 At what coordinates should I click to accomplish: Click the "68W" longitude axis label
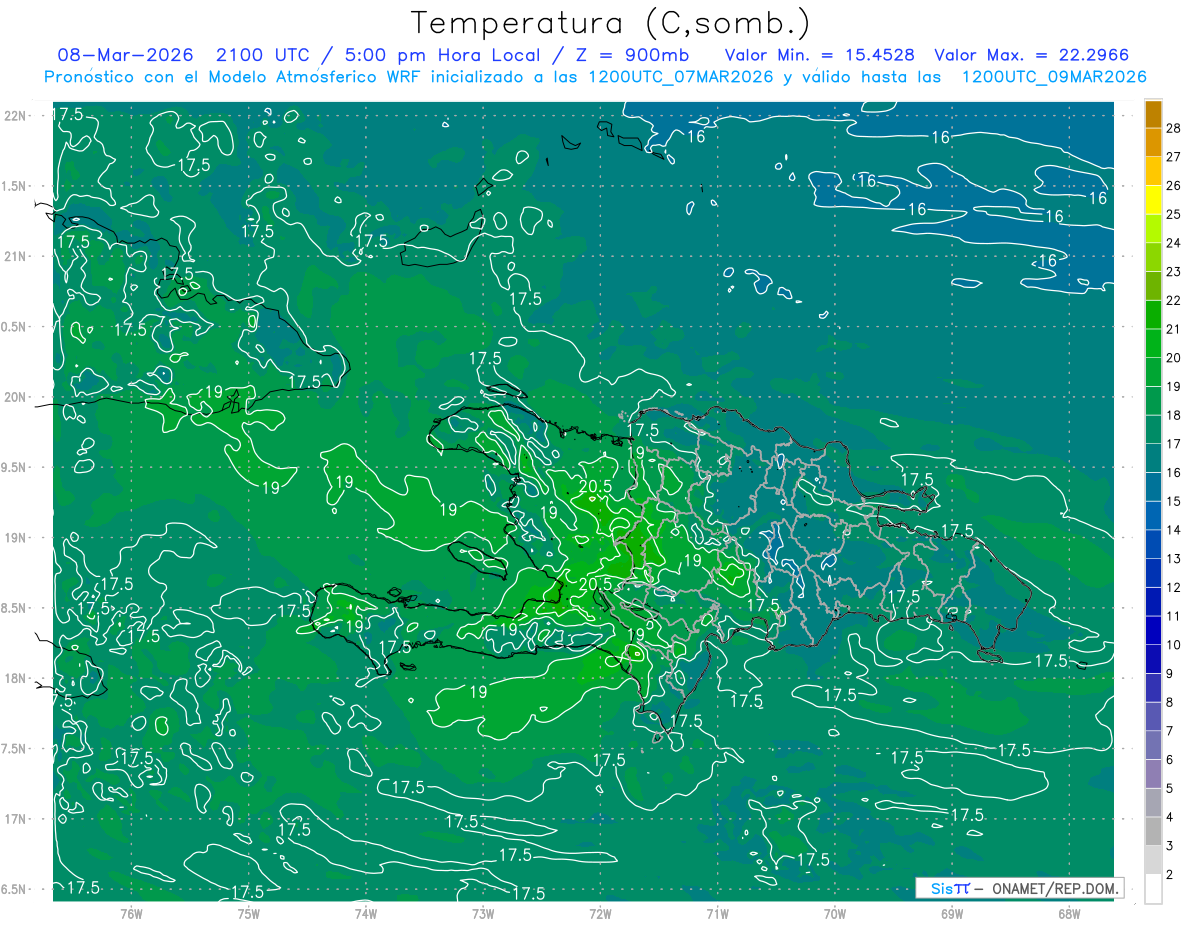(x=1069, y=913)
